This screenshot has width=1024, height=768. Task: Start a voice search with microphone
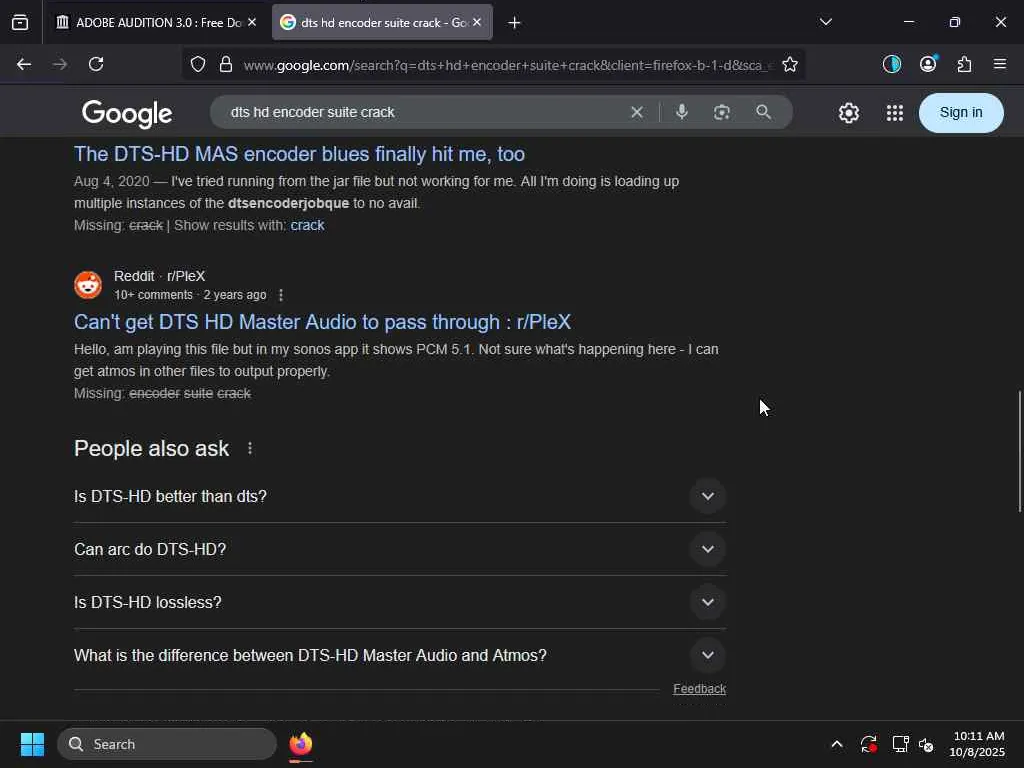click(682, 112)
